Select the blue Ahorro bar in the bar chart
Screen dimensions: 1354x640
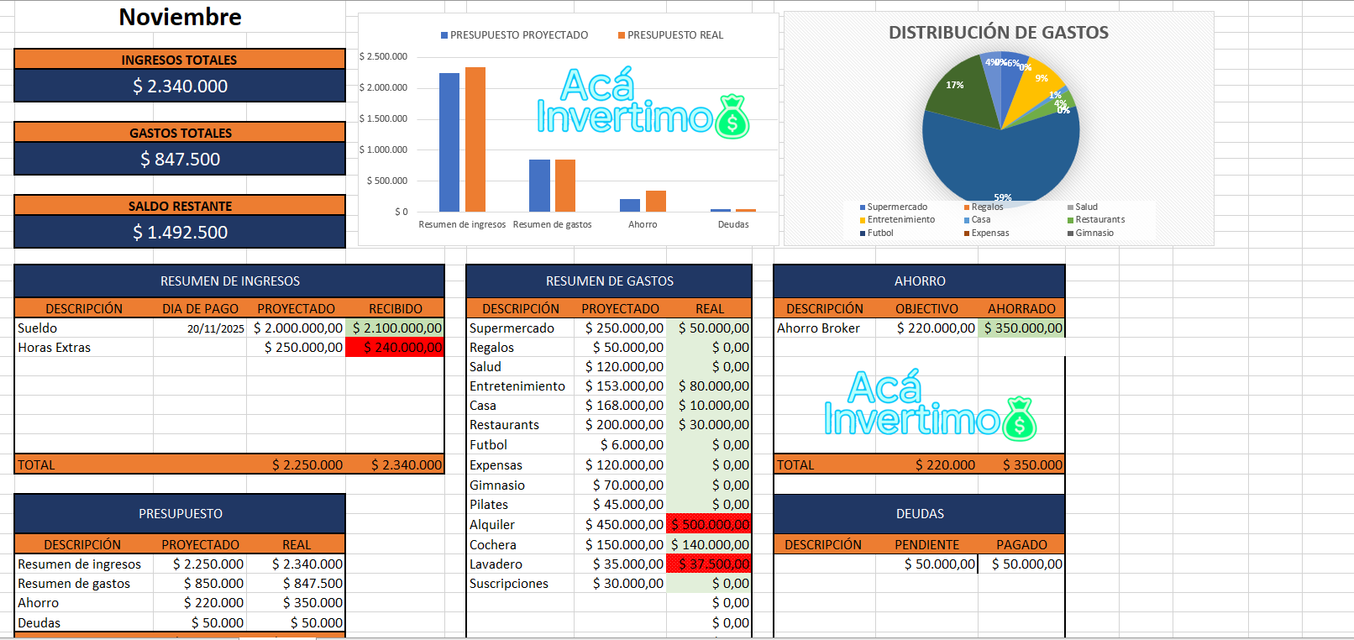click(630, 205)
